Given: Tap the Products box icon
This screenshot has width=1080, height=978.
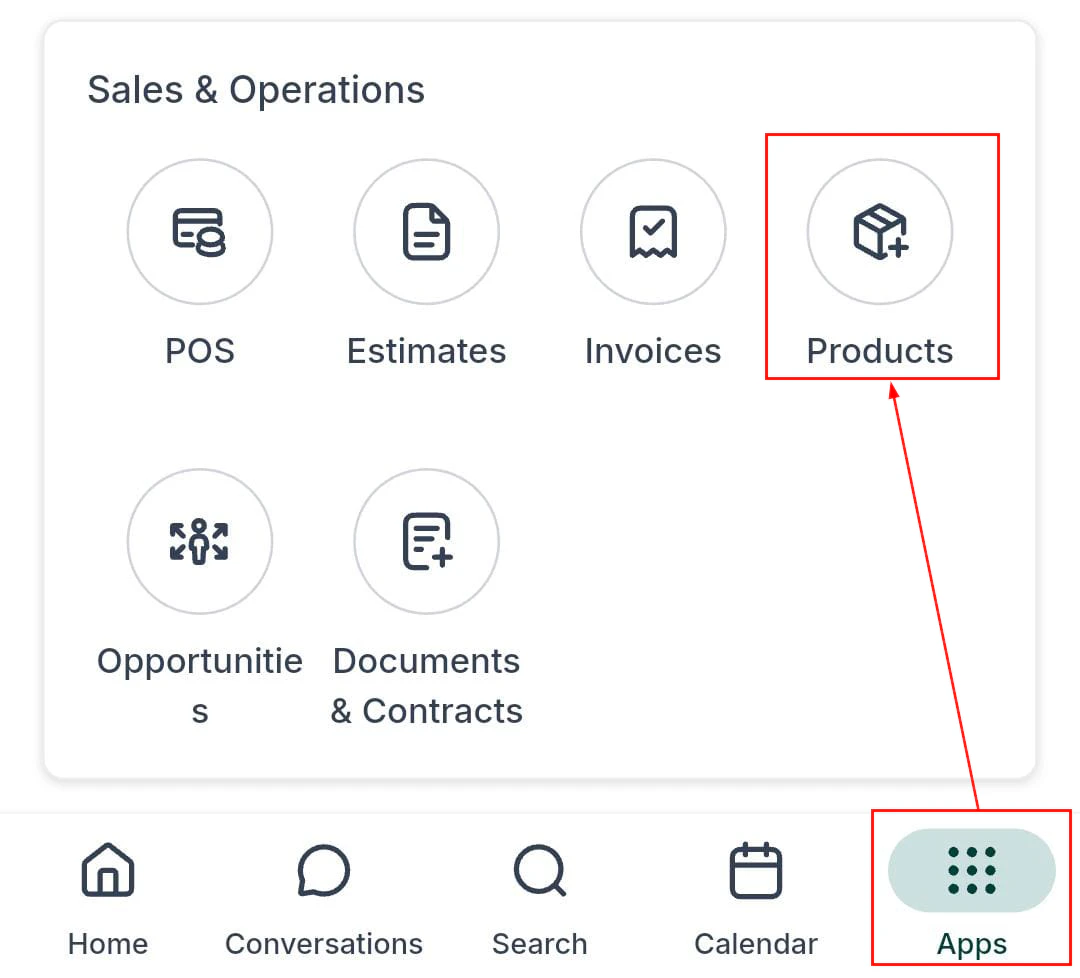Looking at the screenshot, I should pyautogui.click(x=879, y=231).
